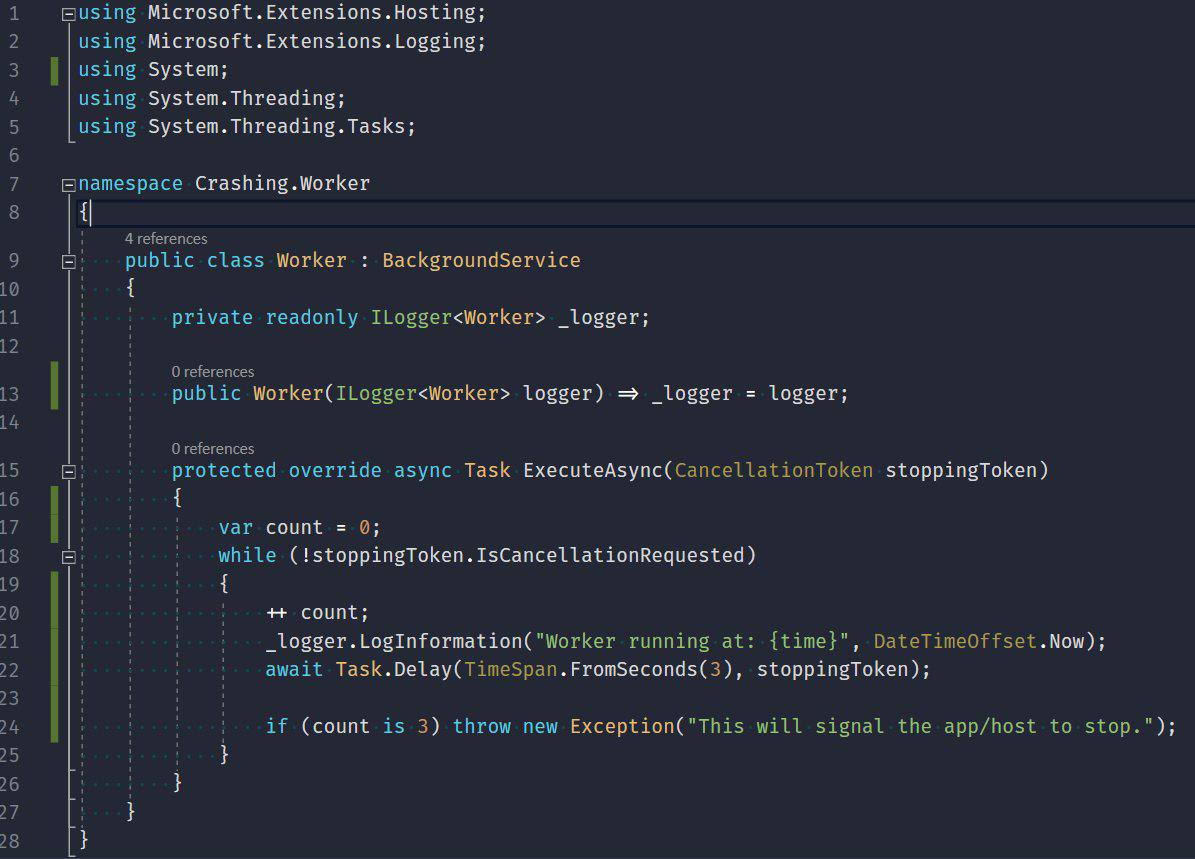
Task: Collapse the ExecuteAsync method body
Action: pos(68,471)
